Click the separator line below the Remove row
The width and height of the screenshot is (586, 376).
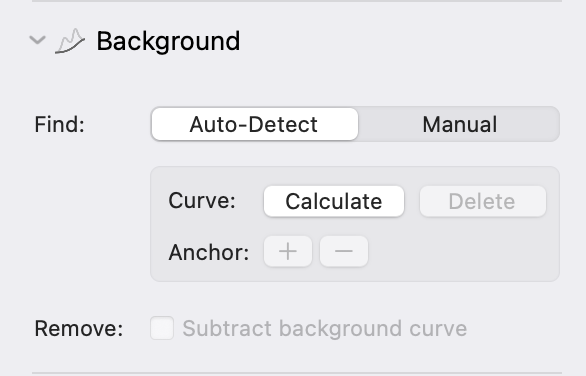point(297,373)
